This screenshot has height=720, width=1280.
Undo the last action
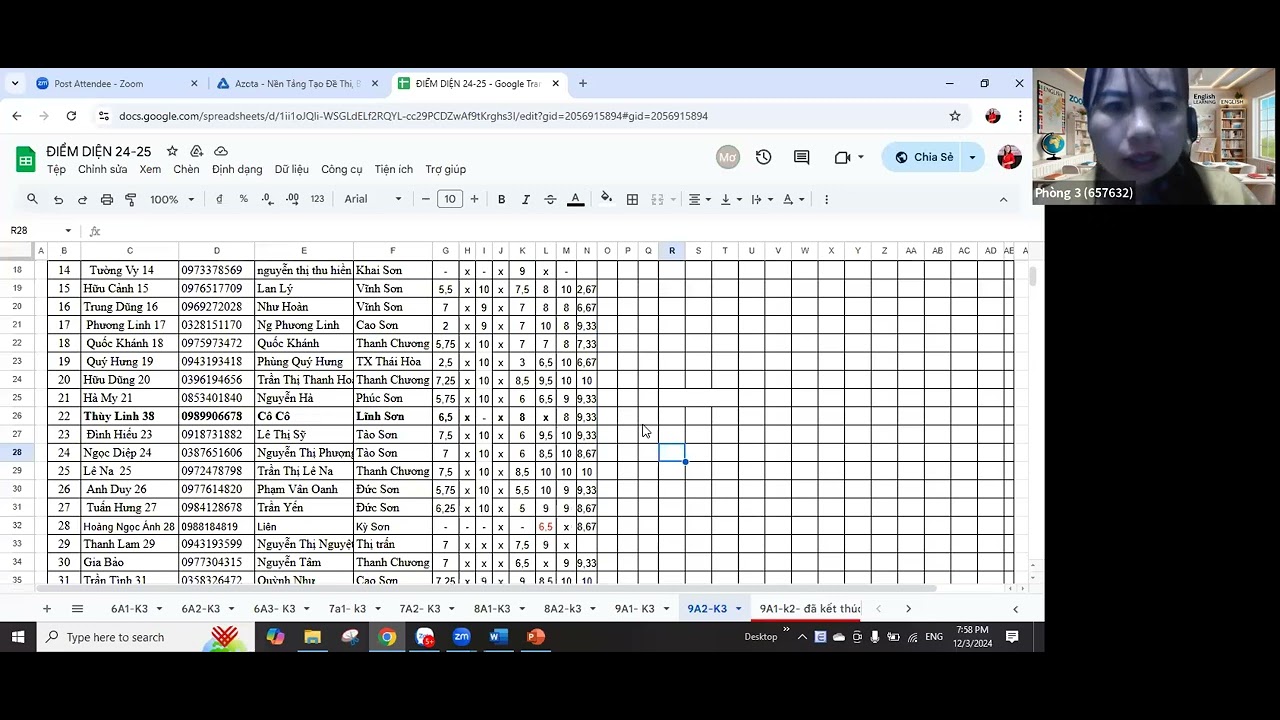coord(58,199)
